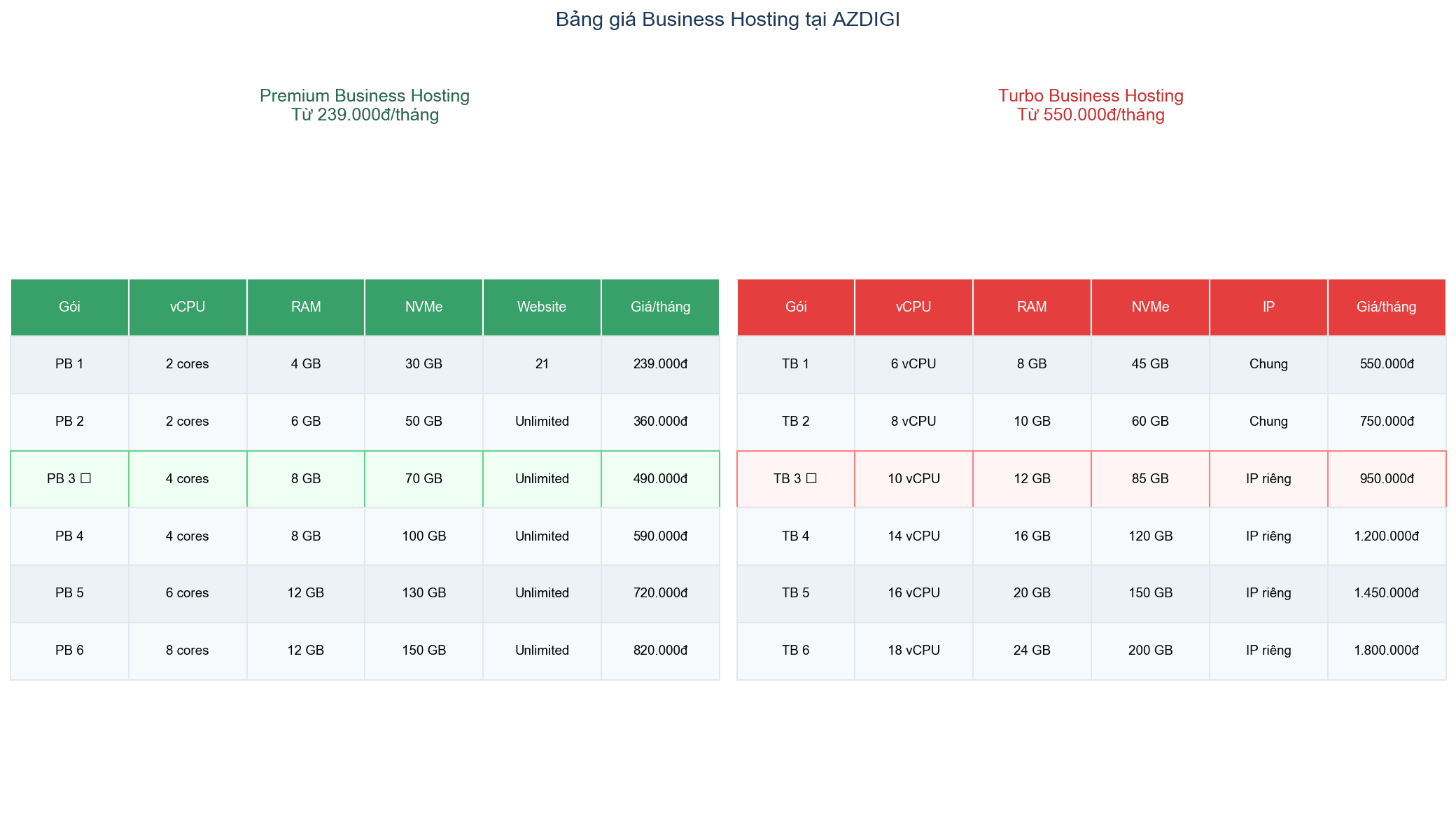1456x827 pixels.
Task: Click the green Gói column header
Action: (x=69, y=307)
